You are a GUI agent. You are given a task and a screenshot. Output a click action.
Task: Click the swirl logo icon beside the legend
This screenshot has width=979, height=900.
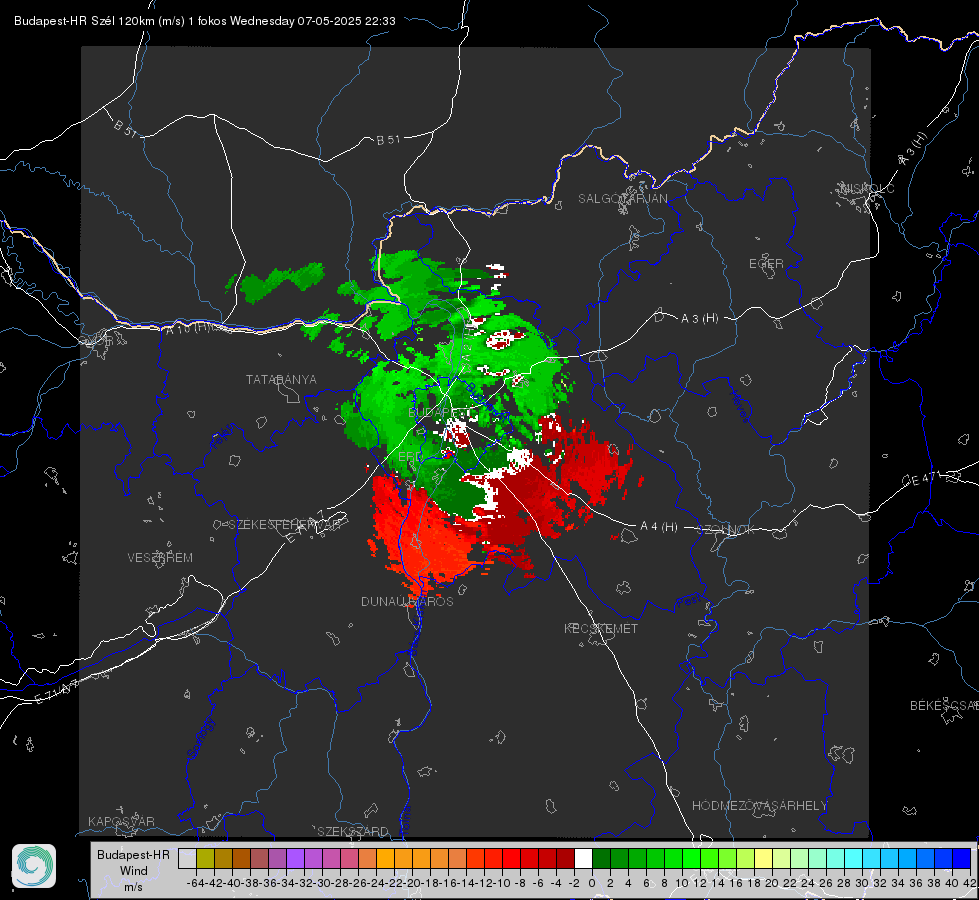[x=34, y=866]
